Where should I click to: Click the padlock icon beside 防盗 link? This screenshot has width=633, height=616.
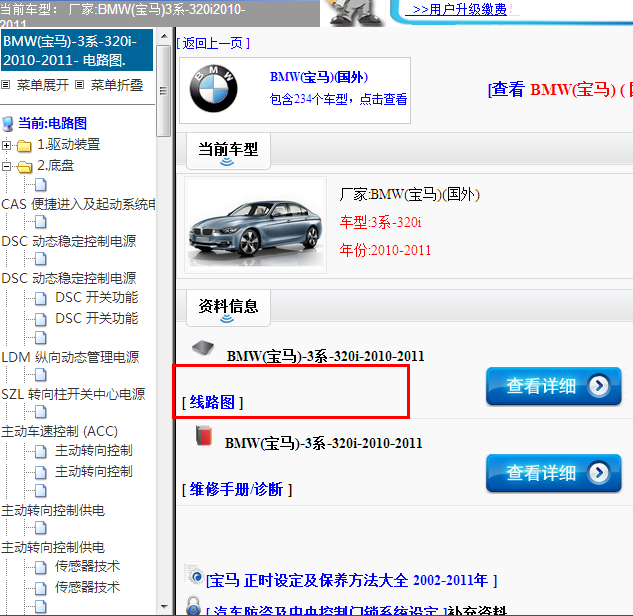pyautogui.click(x=193, y=606)
